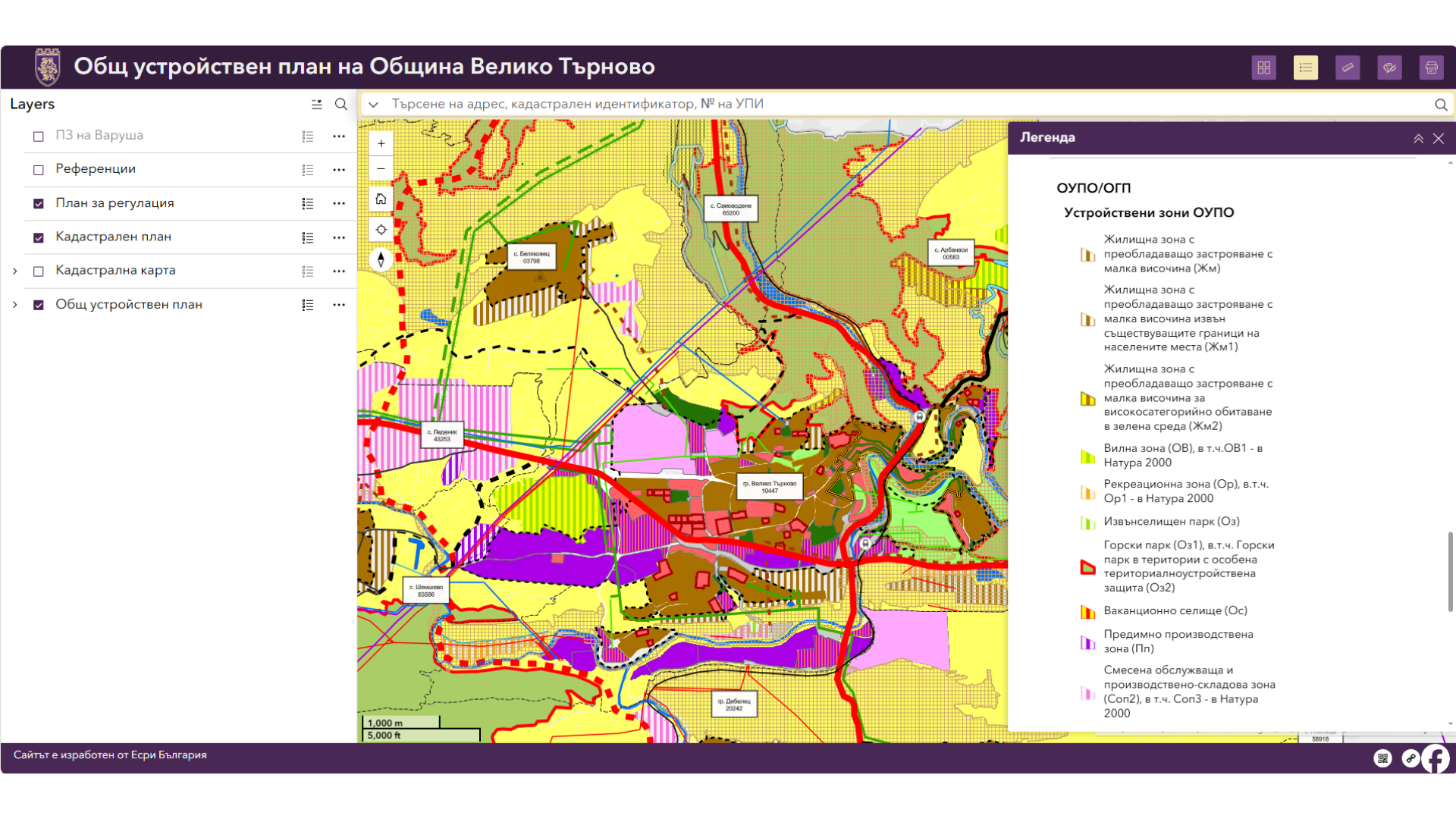Viewport: 1456px width, 819px height.
Task: Collapse the Легенда panel
Action: coord(1418,139)
